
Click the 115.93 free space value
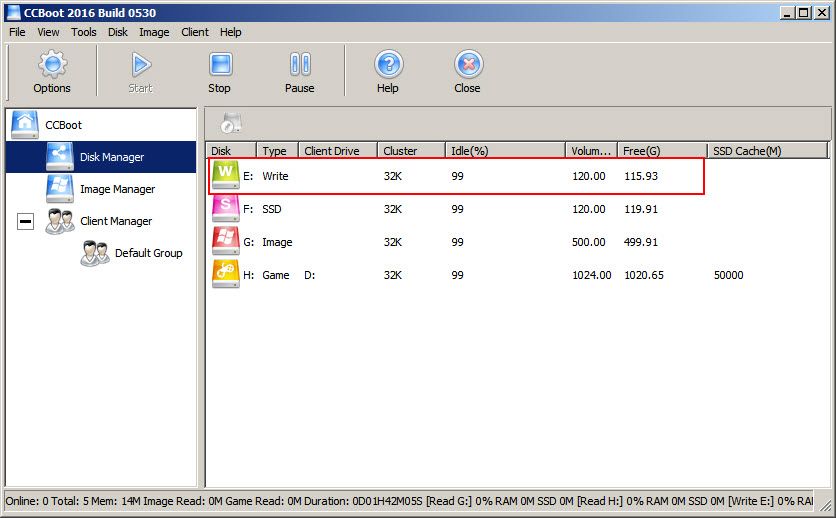[x=641, y=176]
